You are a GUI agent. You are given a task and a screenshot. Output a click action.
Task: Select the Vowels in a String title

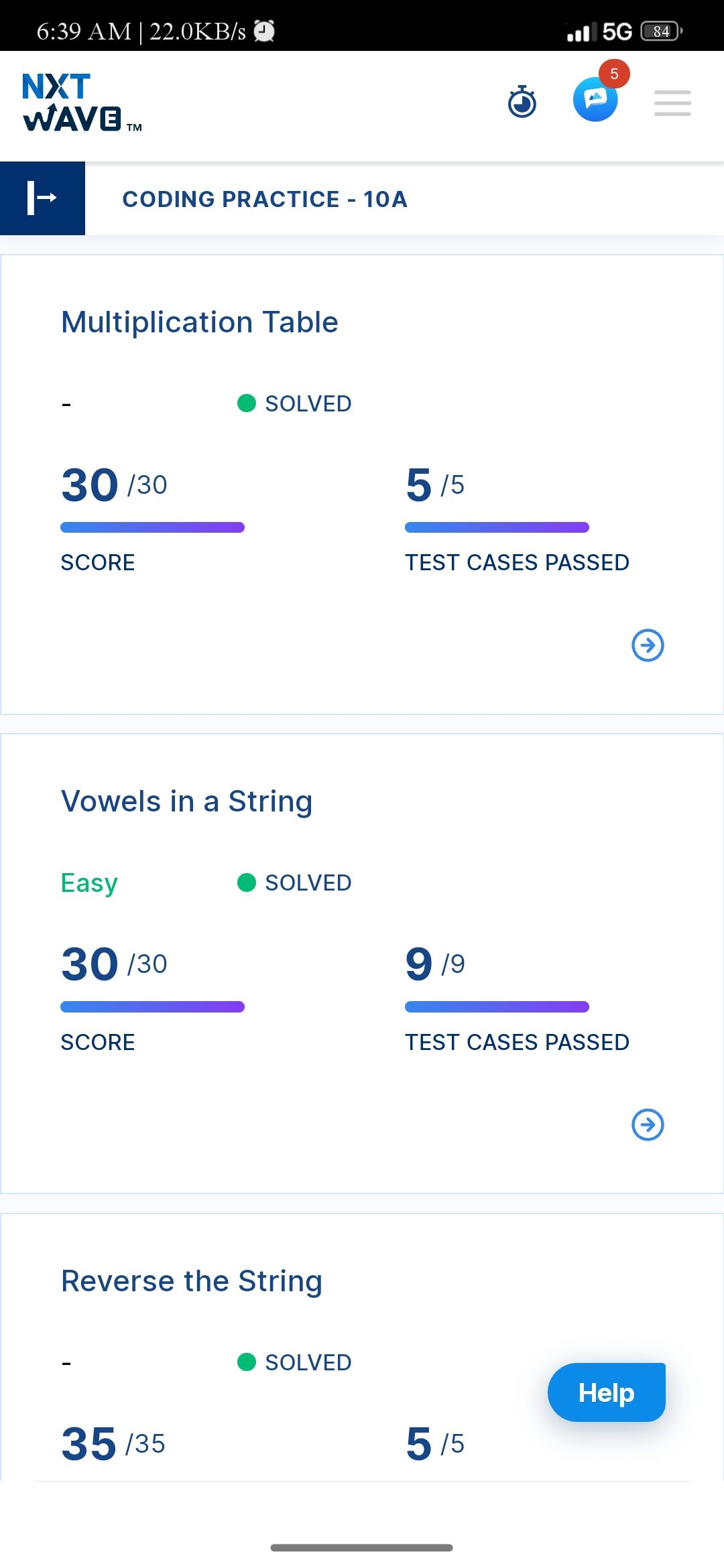coord(187,801)
